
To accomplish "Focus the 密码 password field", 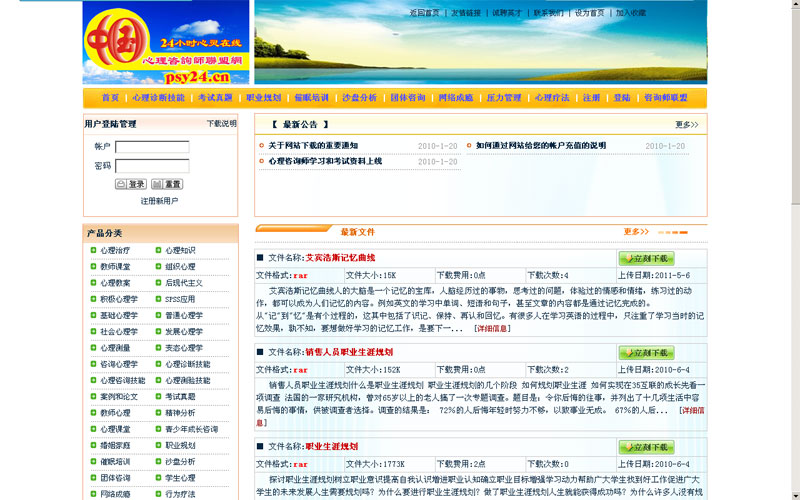I will [x=152, y=166].
